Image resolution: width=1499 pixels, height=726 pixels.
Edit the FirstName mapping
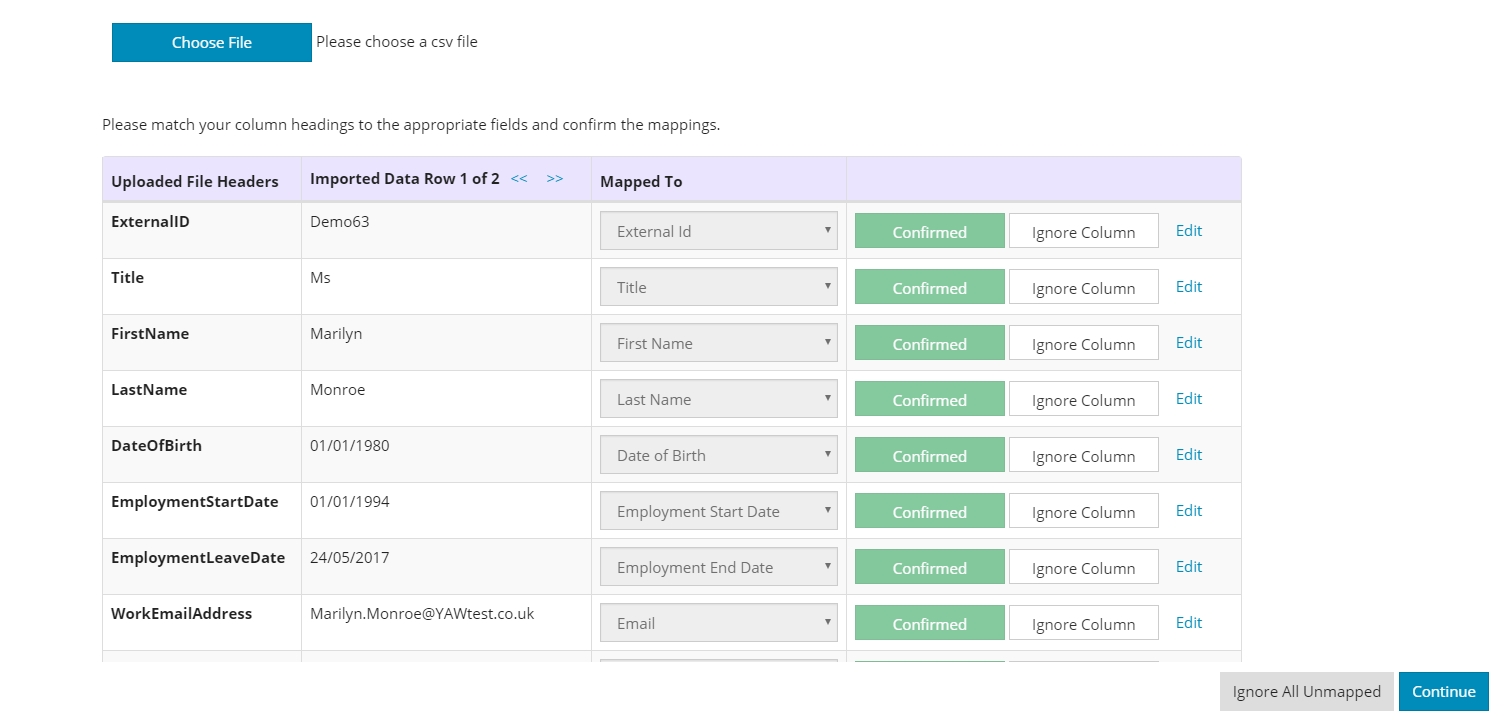point(1188,342)
